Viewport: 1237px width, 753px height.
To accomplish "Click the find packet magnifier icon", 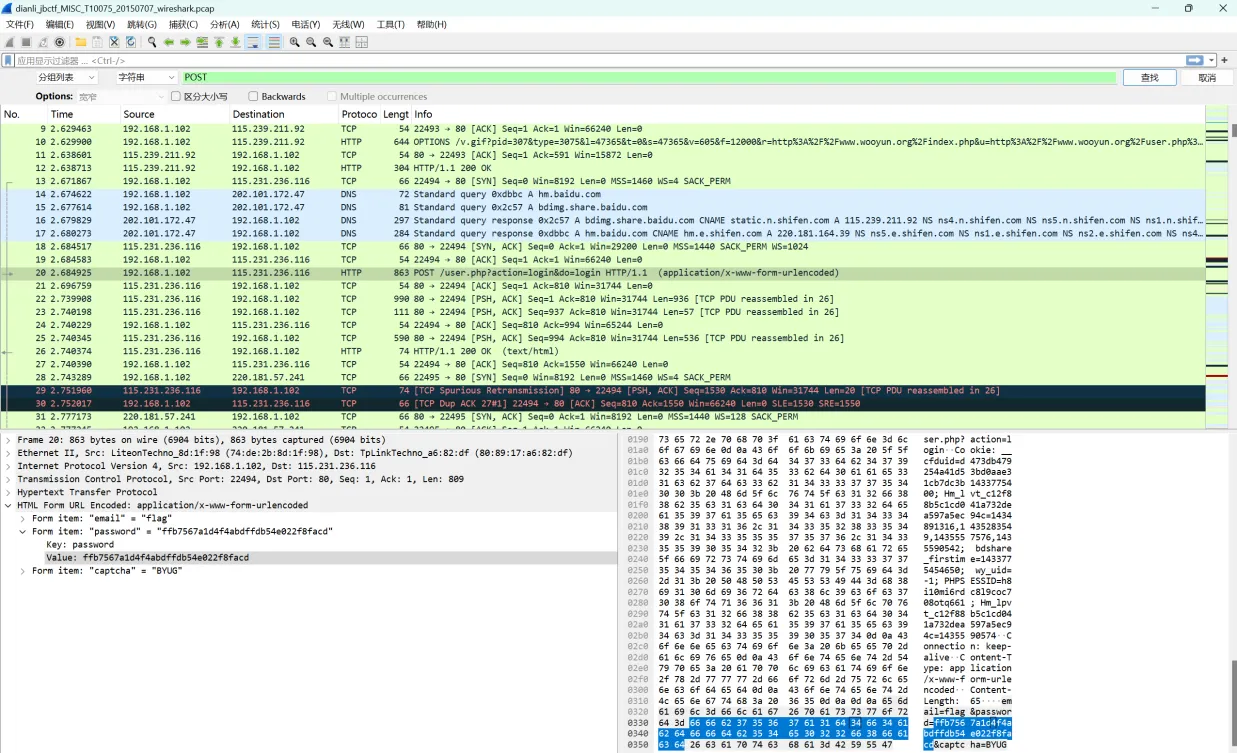I will (152, 42).
